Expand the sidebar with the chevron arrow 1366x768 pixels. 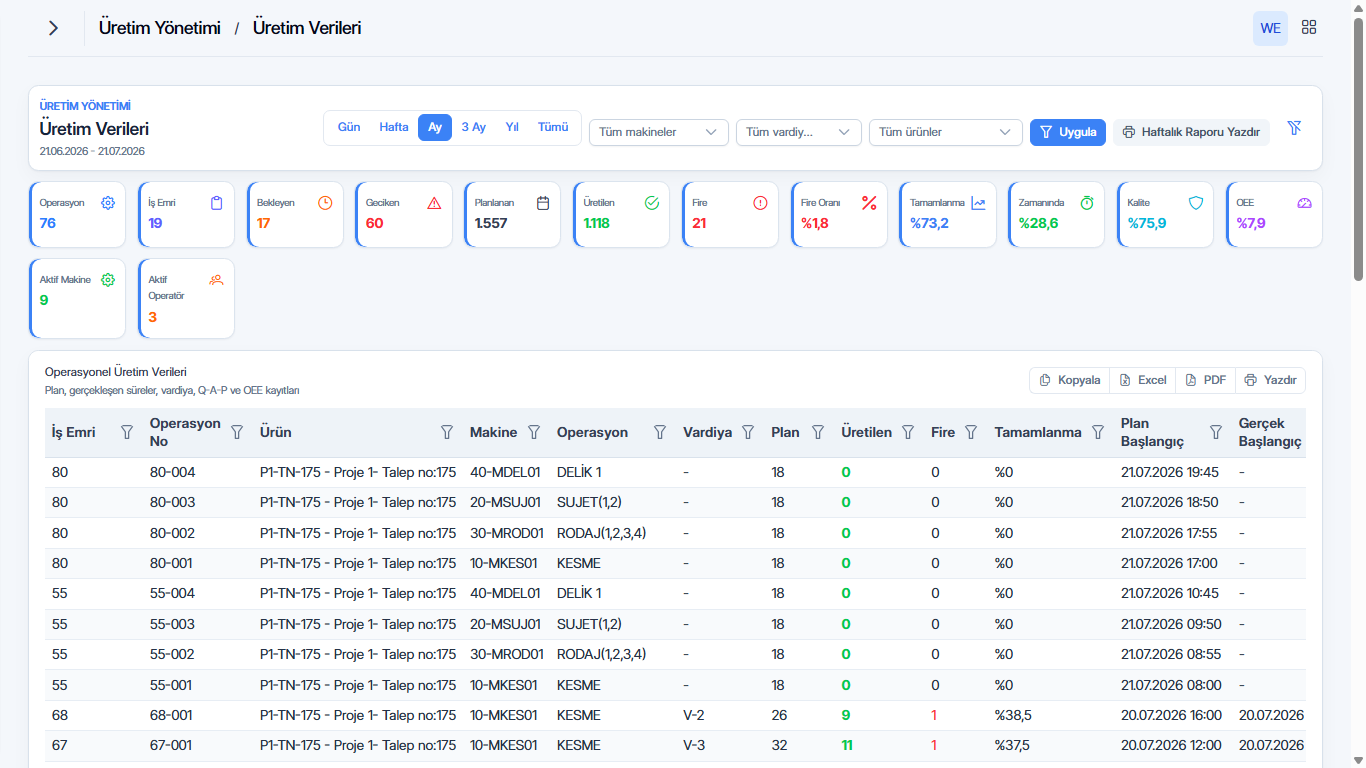tap(53, 28)
